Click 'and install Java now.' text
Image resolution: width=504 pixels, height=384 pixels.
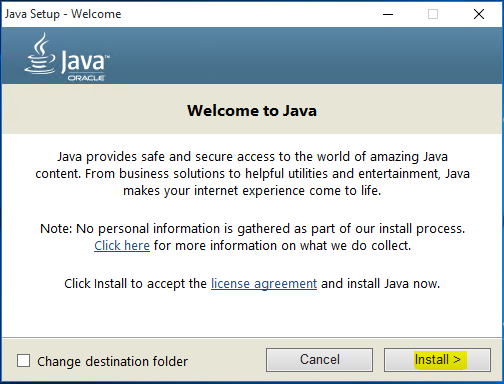(x=380, y=284)
